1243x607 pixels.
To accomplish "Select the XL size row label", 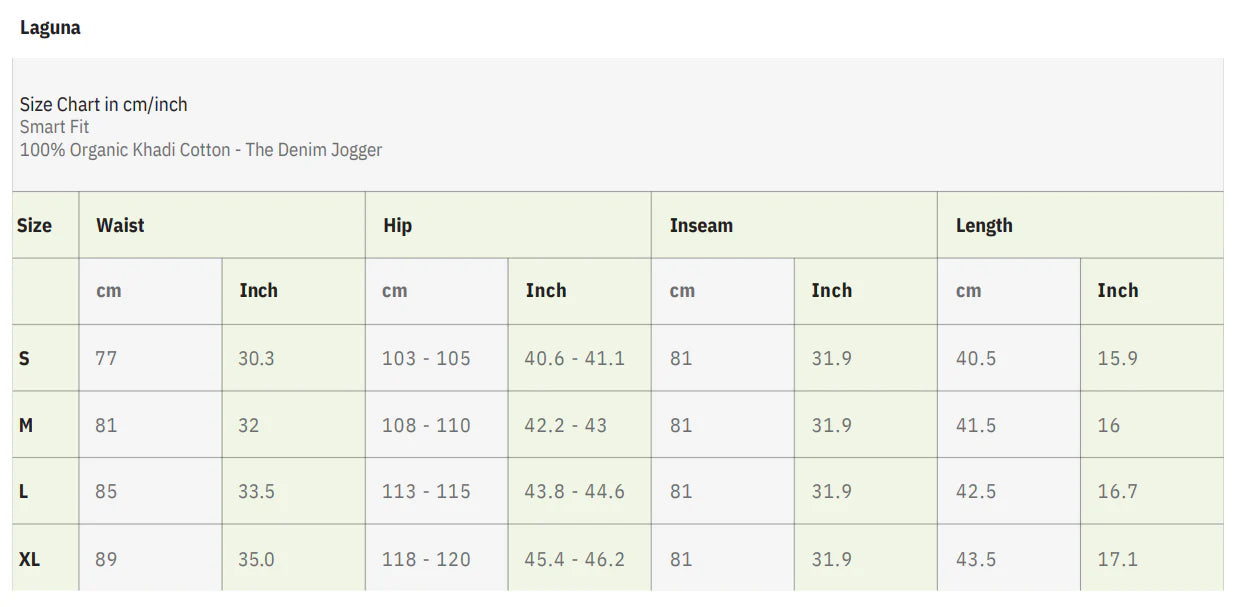I will pos(30,559).
